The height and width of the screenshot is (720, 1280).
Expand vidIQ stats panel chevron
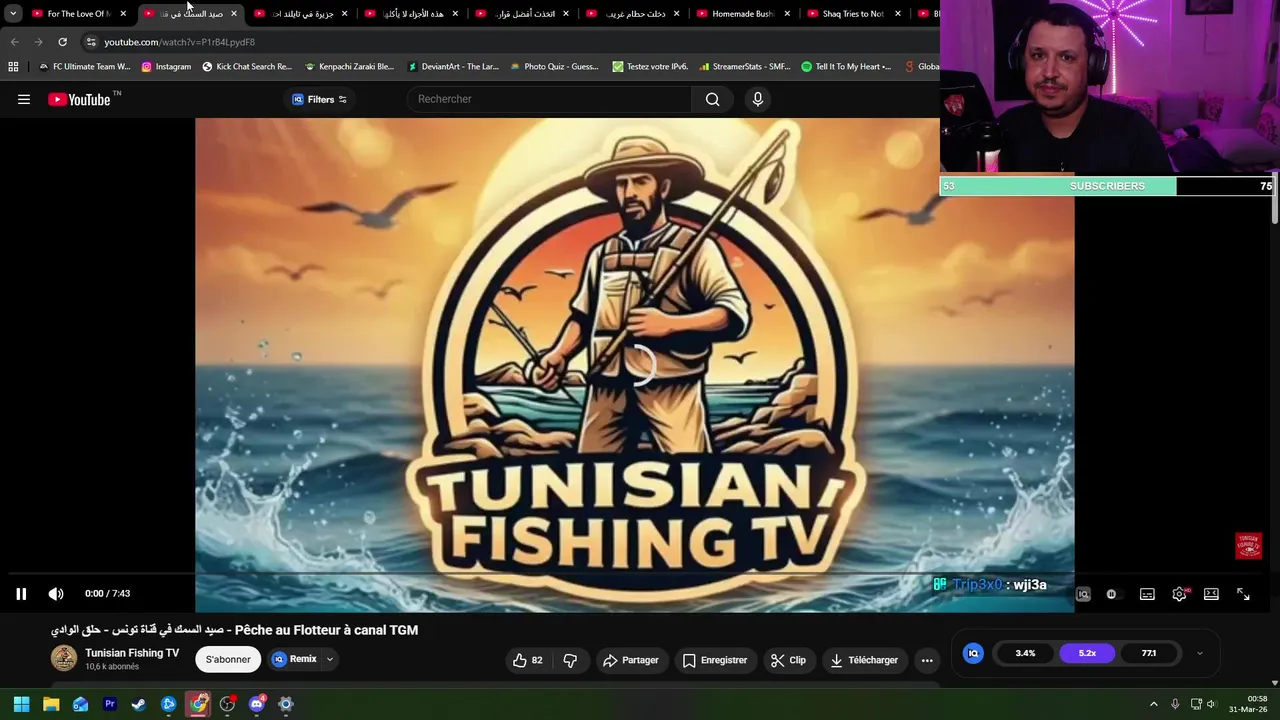click(1199, 653)
